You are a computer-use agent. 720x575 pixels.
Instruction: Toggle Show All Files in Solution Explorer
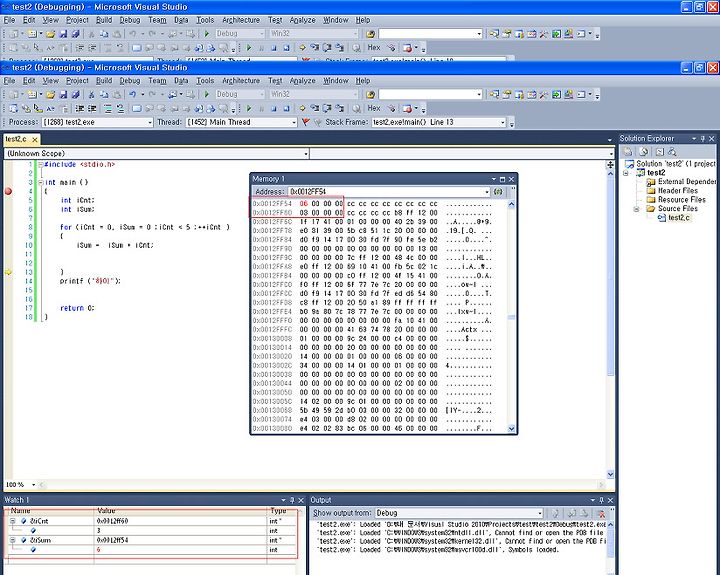tap(643, 152)
